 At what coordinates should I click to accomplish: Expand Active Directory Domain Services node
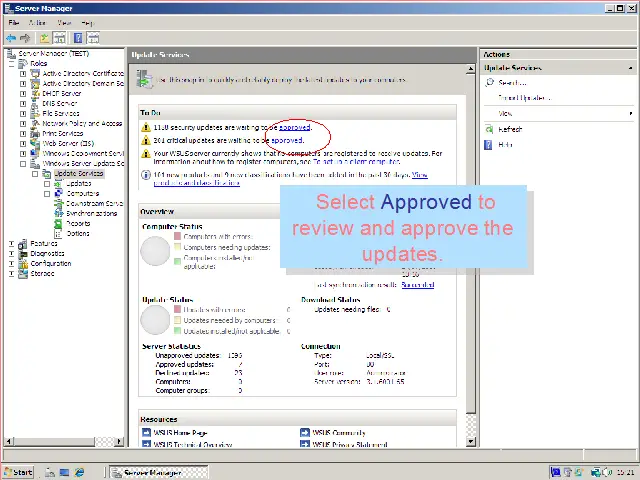pyautogui.click(x=23, y=84)
